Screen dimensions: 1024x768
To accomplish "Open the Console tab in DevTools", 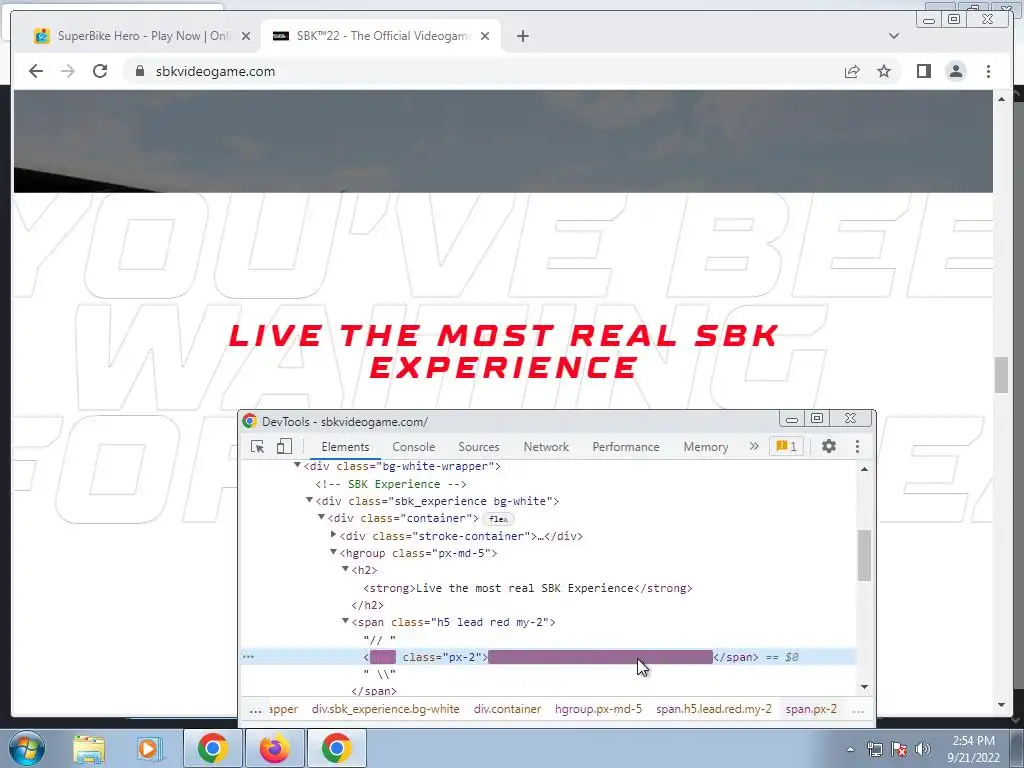I will (x=413, y=447).
